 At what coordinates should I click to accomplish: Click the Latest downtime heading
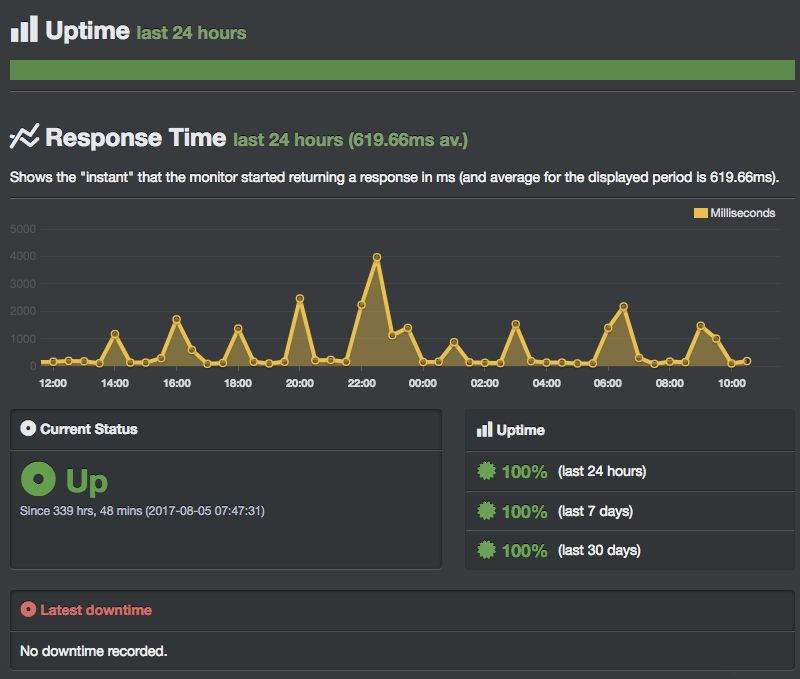tap(96, 610)
